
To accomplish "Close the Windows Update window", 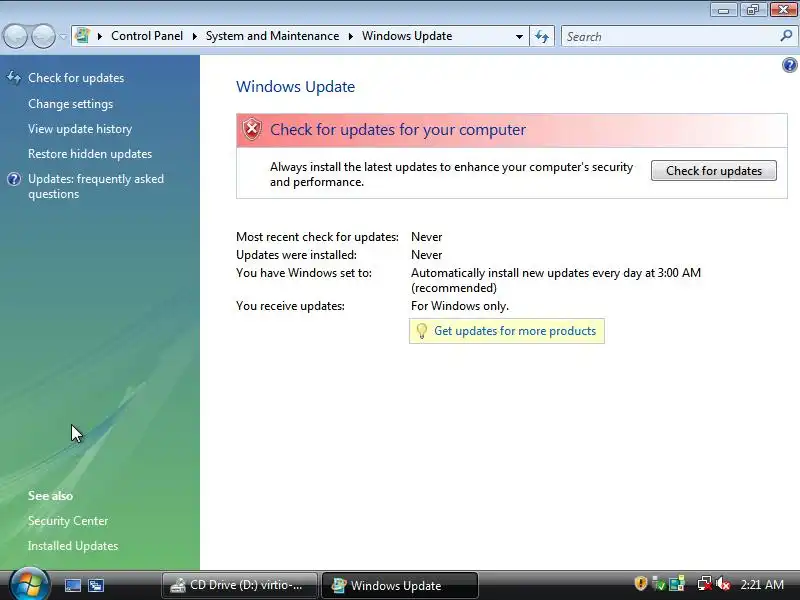I will click(x=783, y=9).
